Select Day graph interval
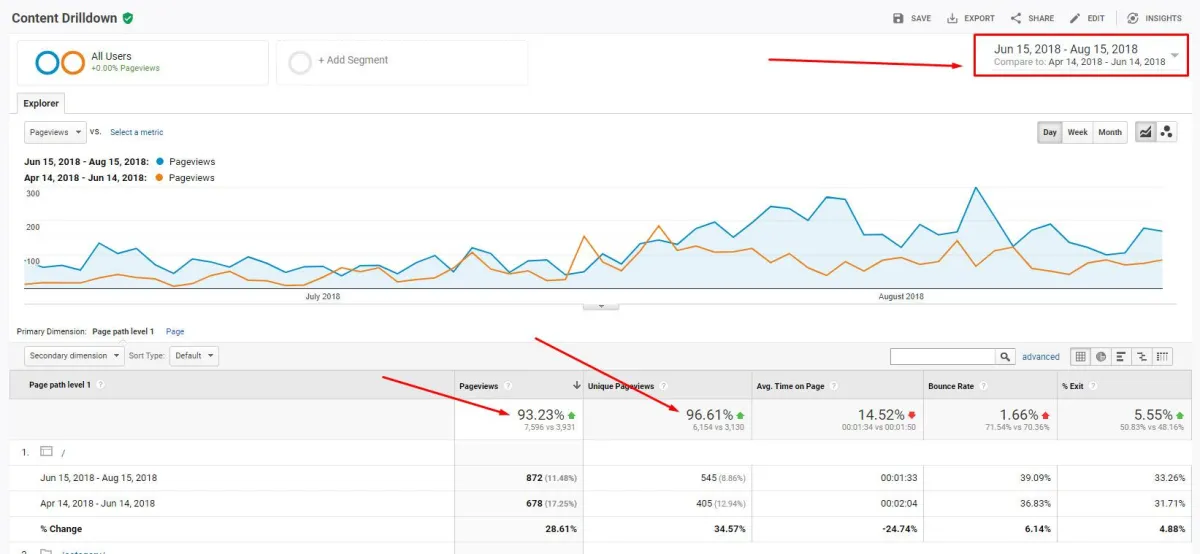 point(1049,132)
